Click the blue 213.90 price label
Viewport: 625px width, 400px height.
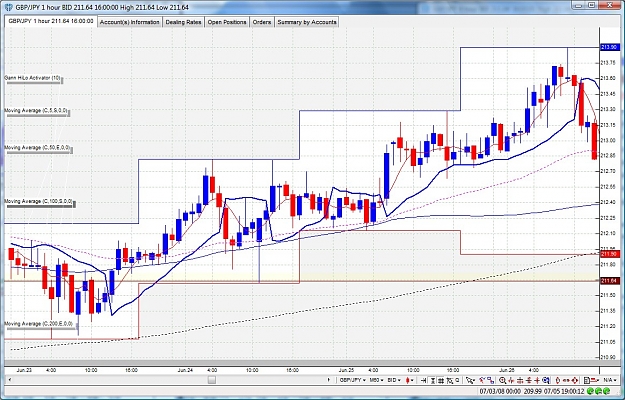(610, 47)
